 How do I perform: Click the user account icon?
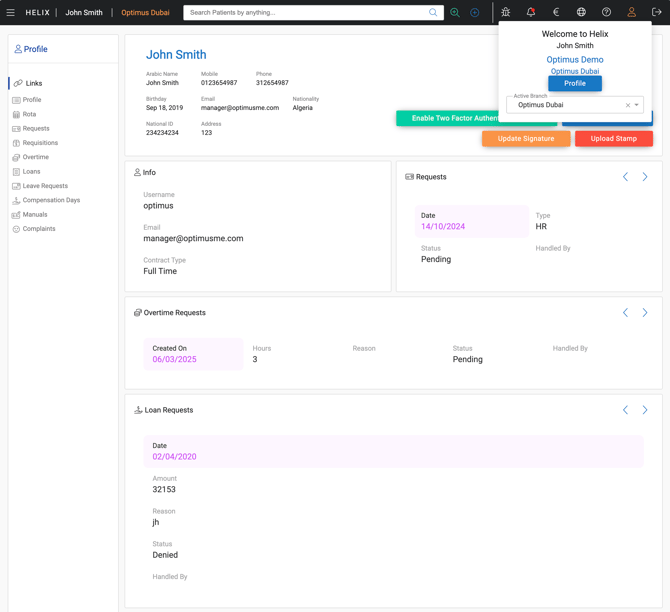point(631,13)
